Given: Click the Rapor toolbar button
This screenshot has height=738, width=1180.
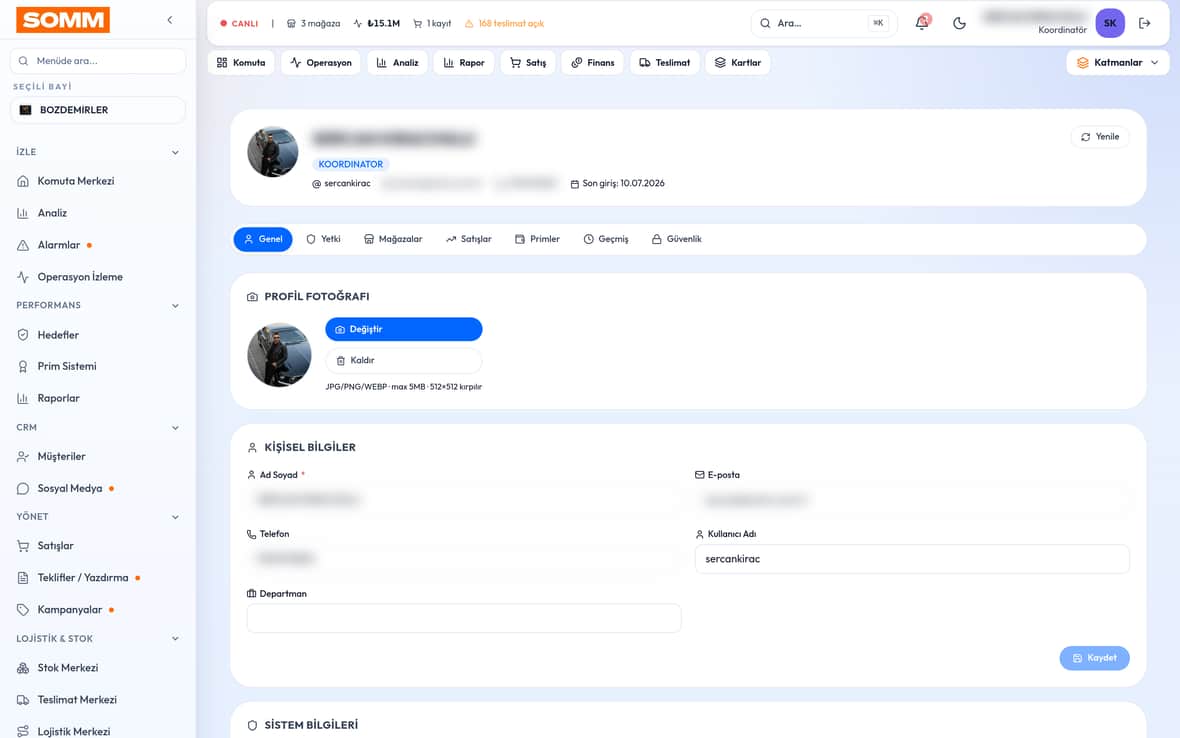Looking at the screenshot, I should 464,62.
